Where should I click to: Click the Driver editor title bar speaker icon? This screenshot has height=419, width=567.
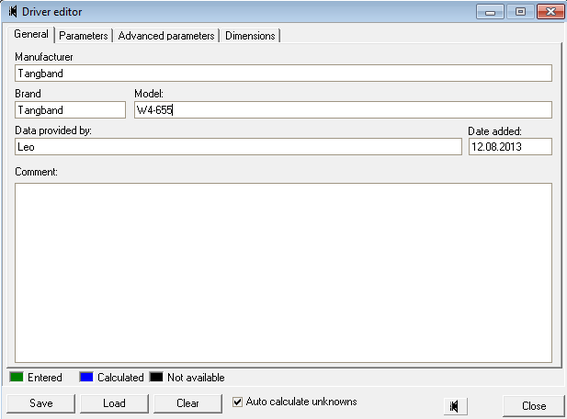coord(13,12)
